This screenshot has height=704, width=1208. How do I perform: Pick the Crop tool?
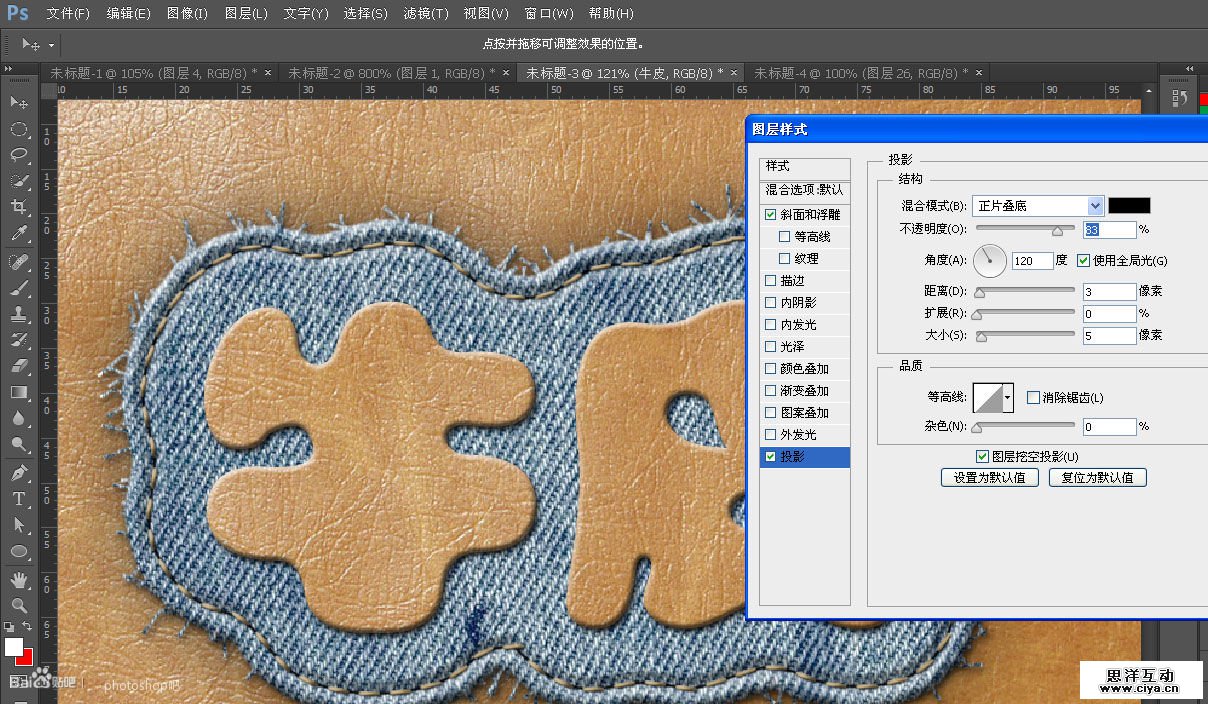click(19, 207)
